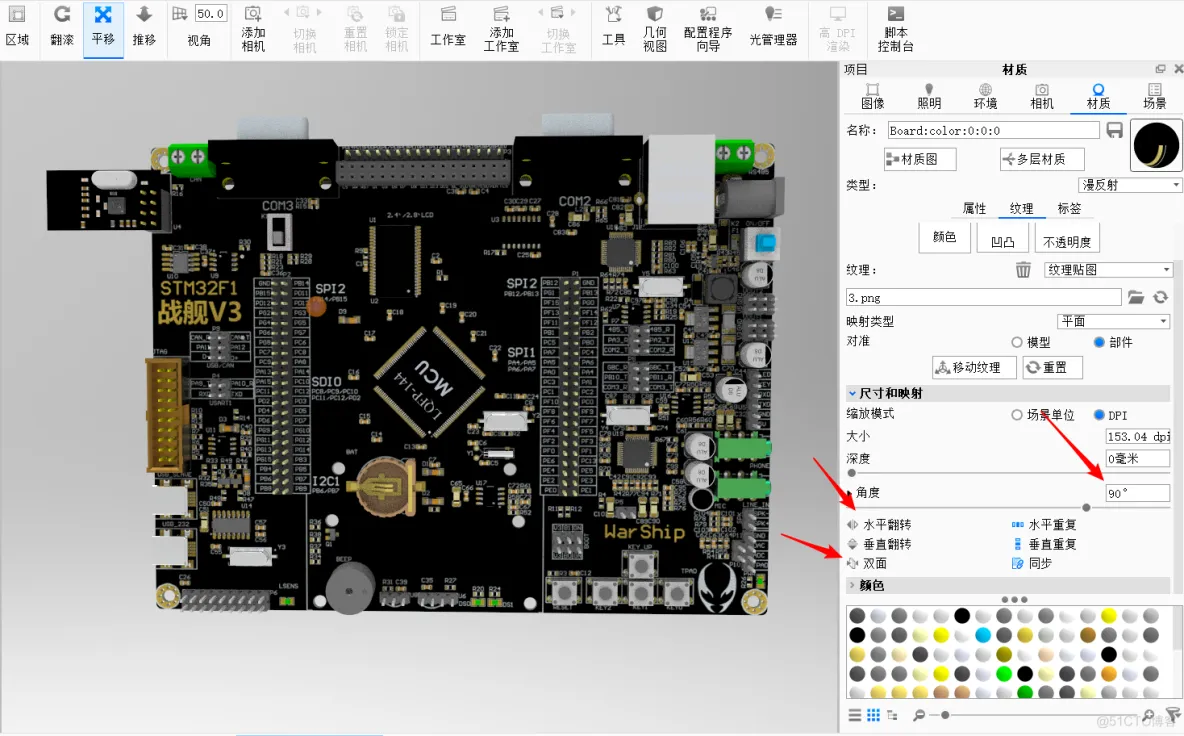Refresh the 3.png texture with reload icon

1161,297
